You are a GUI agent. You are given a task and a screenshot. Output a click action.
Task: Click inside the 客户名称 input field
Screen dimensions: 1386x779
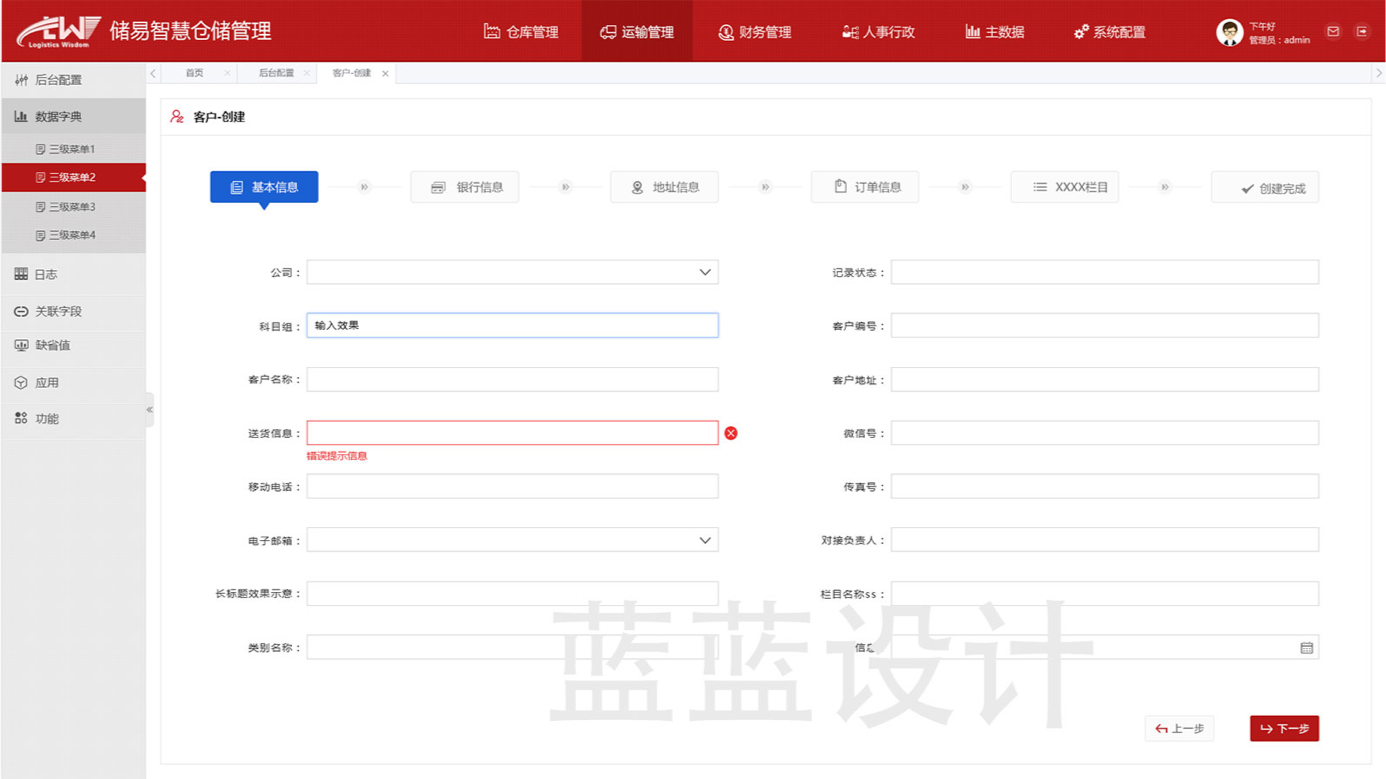tap(512, 379)
